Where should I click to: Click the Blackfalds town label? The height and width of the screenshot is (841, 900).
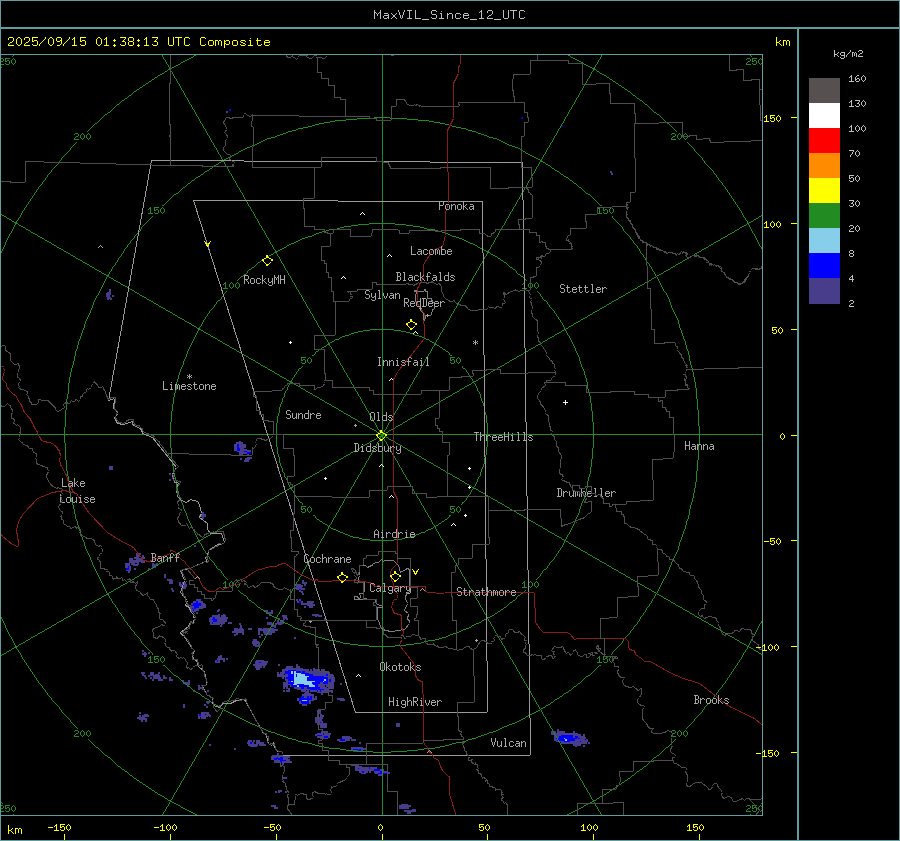pyautogui.click(x=425, y=277)
